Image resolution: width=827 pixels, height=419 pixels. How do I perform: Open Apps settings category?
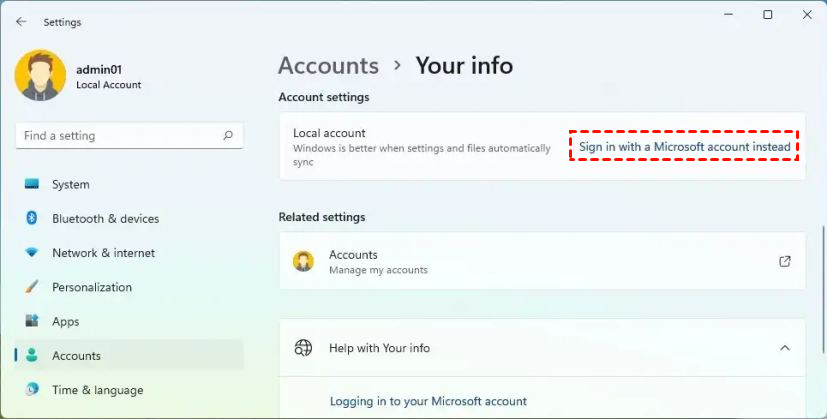(x=65, y=322)
